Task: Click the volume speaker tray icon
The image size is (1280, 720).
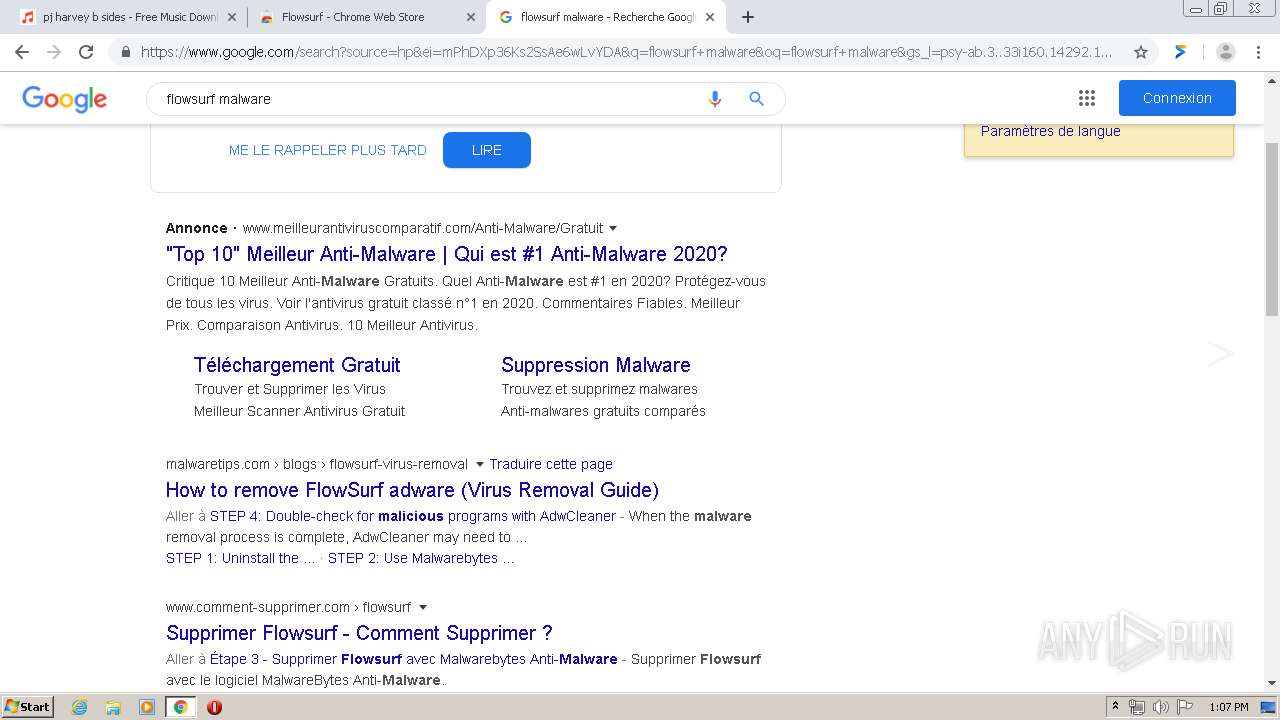Action: 1161,707
